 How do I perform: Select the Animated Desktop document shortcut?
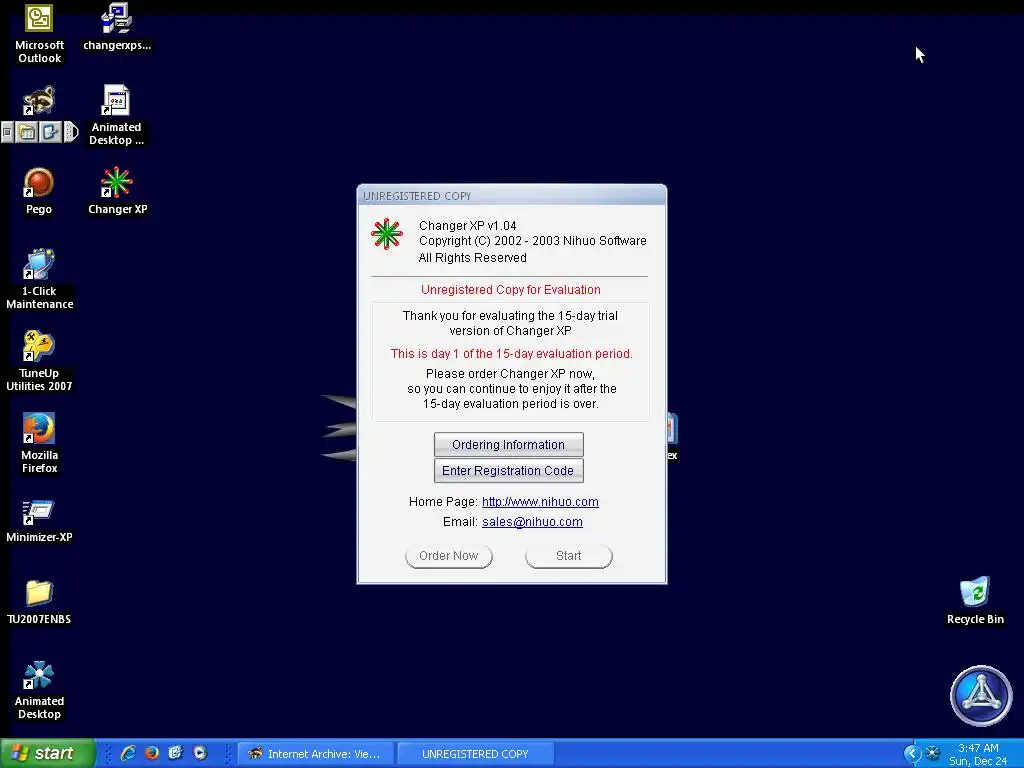tap(116, 115)
